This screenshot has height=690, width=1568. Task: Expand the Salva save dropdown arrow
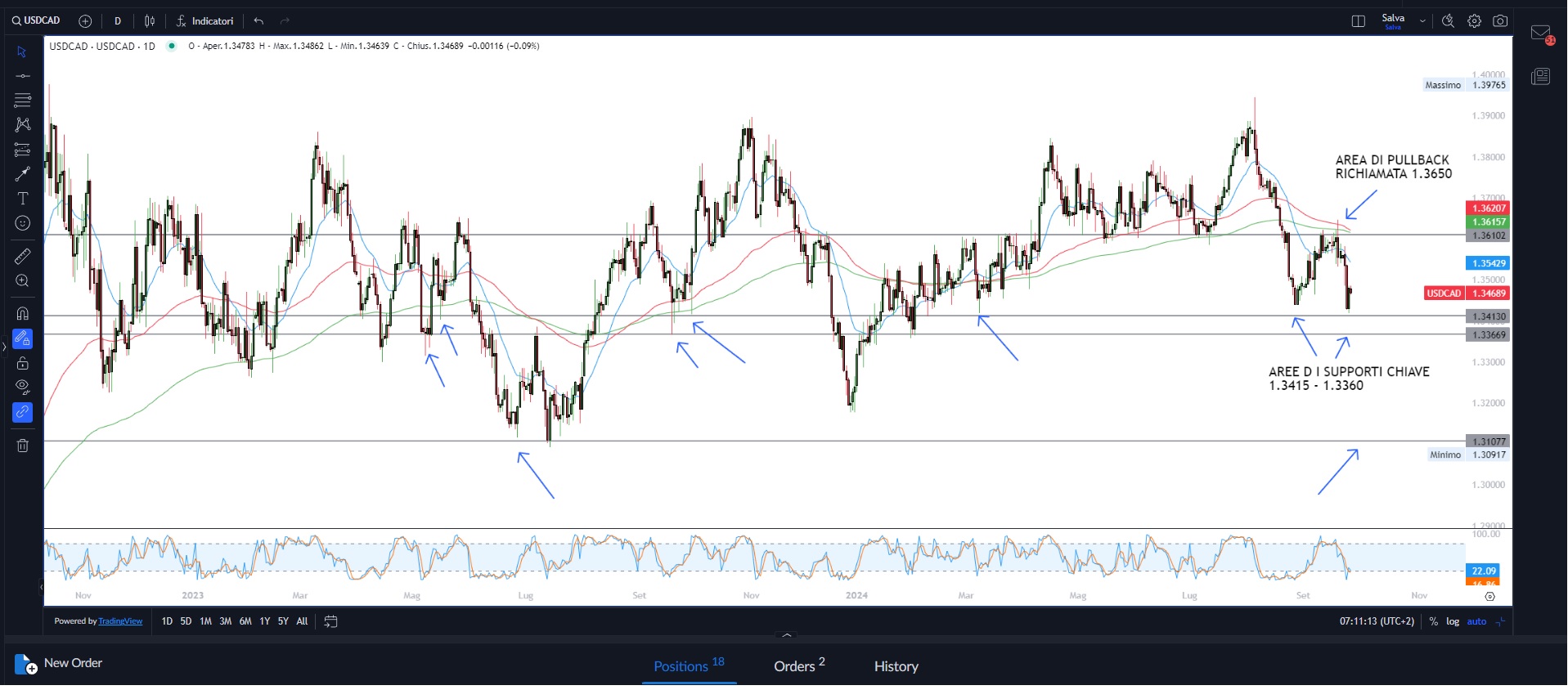(1423, 21)
